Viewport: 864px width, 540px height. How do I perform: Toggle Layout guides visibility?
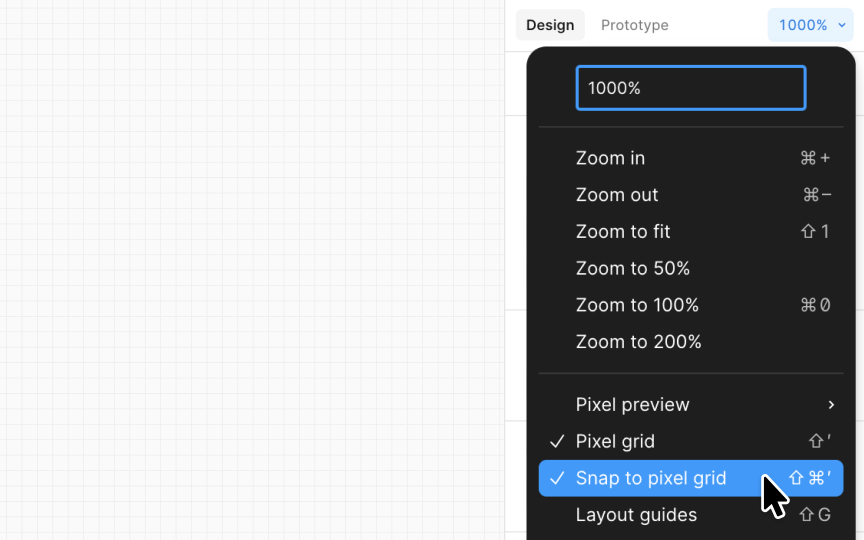(x=691, y=515)
